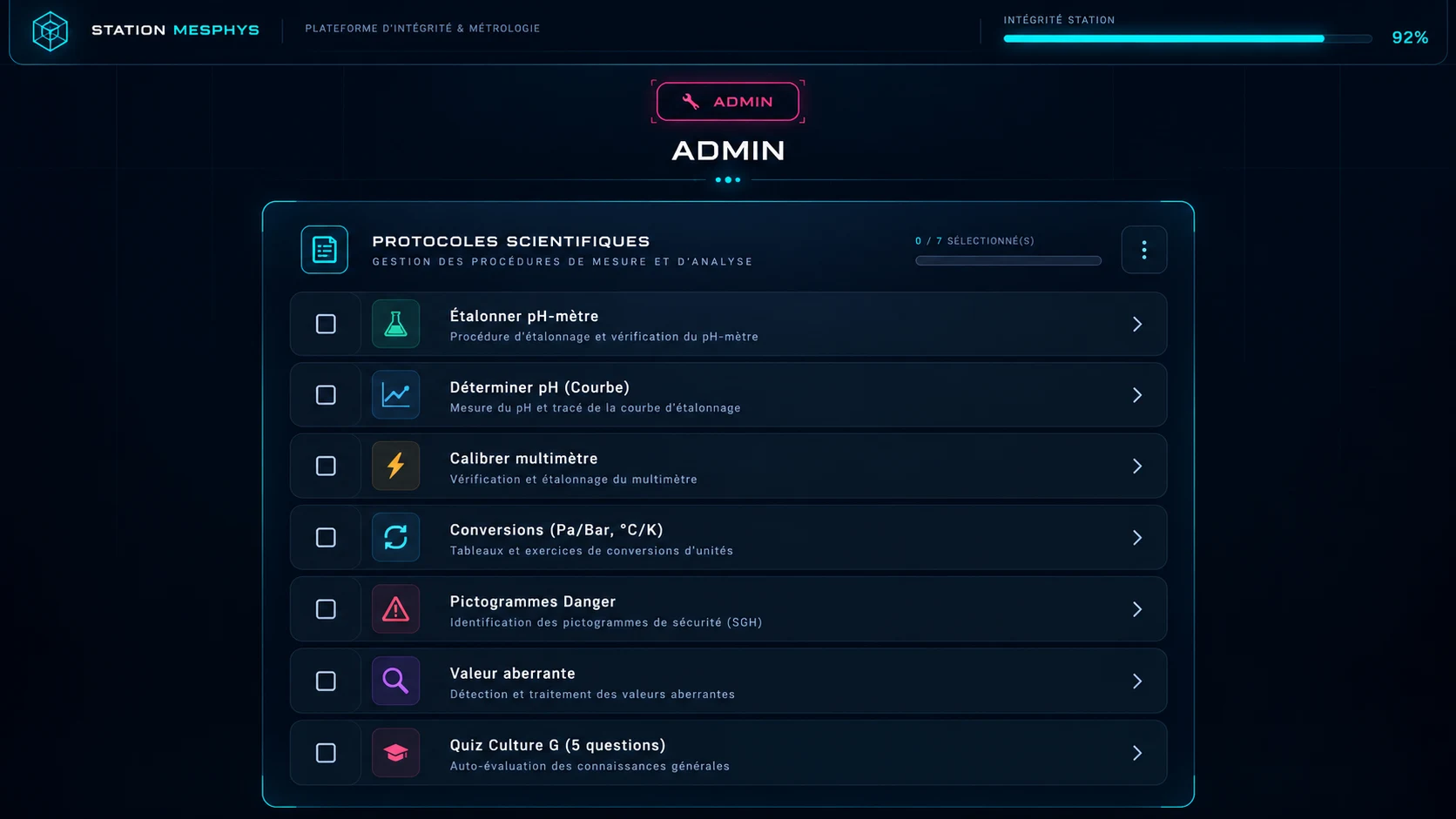Click the refresh arrows Conversions icon

coord(395,538)
